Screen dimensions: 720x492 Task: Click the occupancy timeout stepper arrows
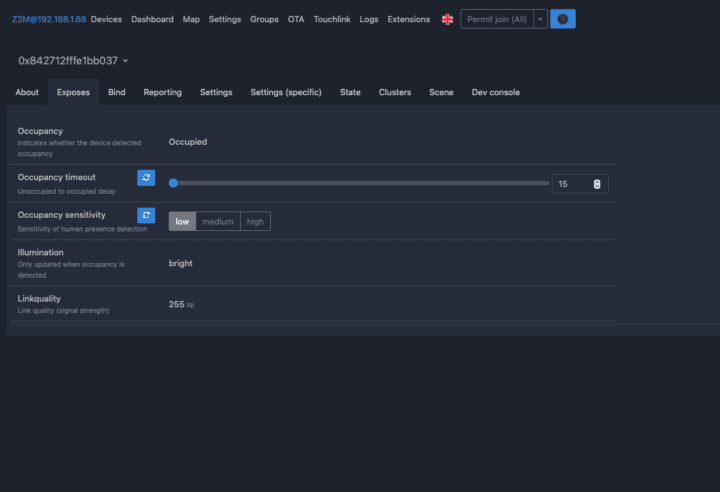[x=597, y=184]
